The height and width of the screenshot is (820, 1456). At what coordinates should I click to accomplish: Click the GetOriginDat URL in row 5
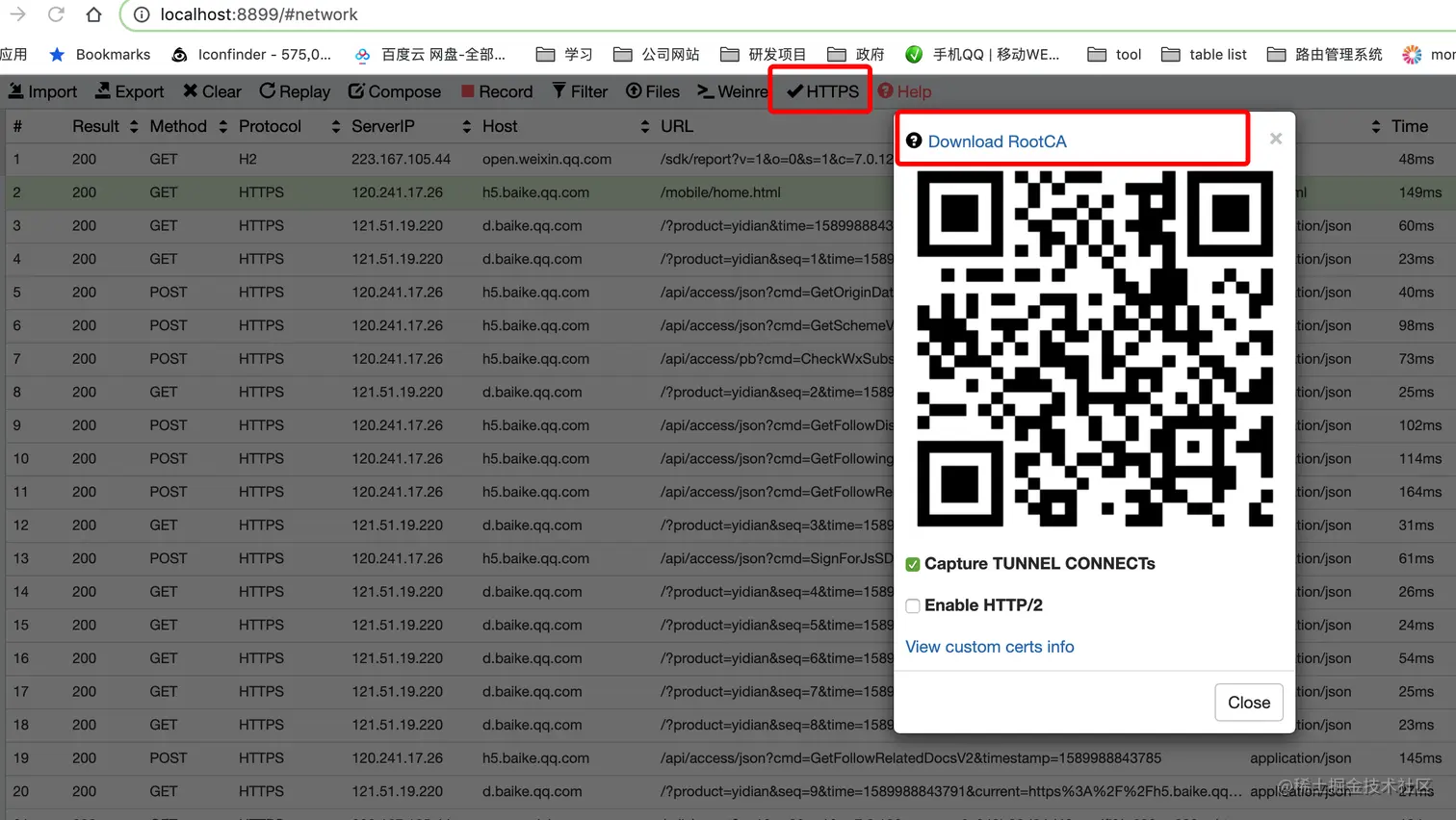(x=777, y=293)
